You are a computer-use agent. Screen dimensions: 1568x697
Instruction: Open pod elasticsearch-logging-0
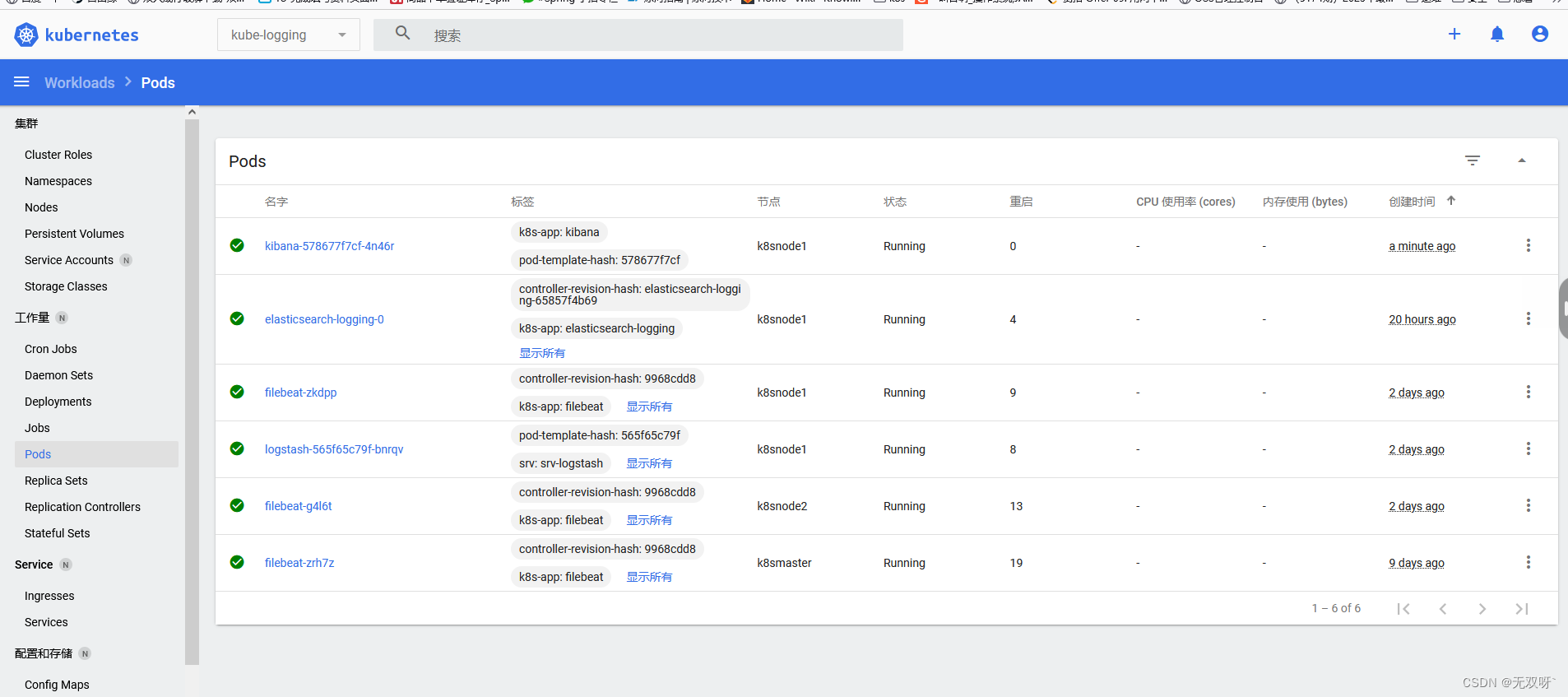click(324, 319)
